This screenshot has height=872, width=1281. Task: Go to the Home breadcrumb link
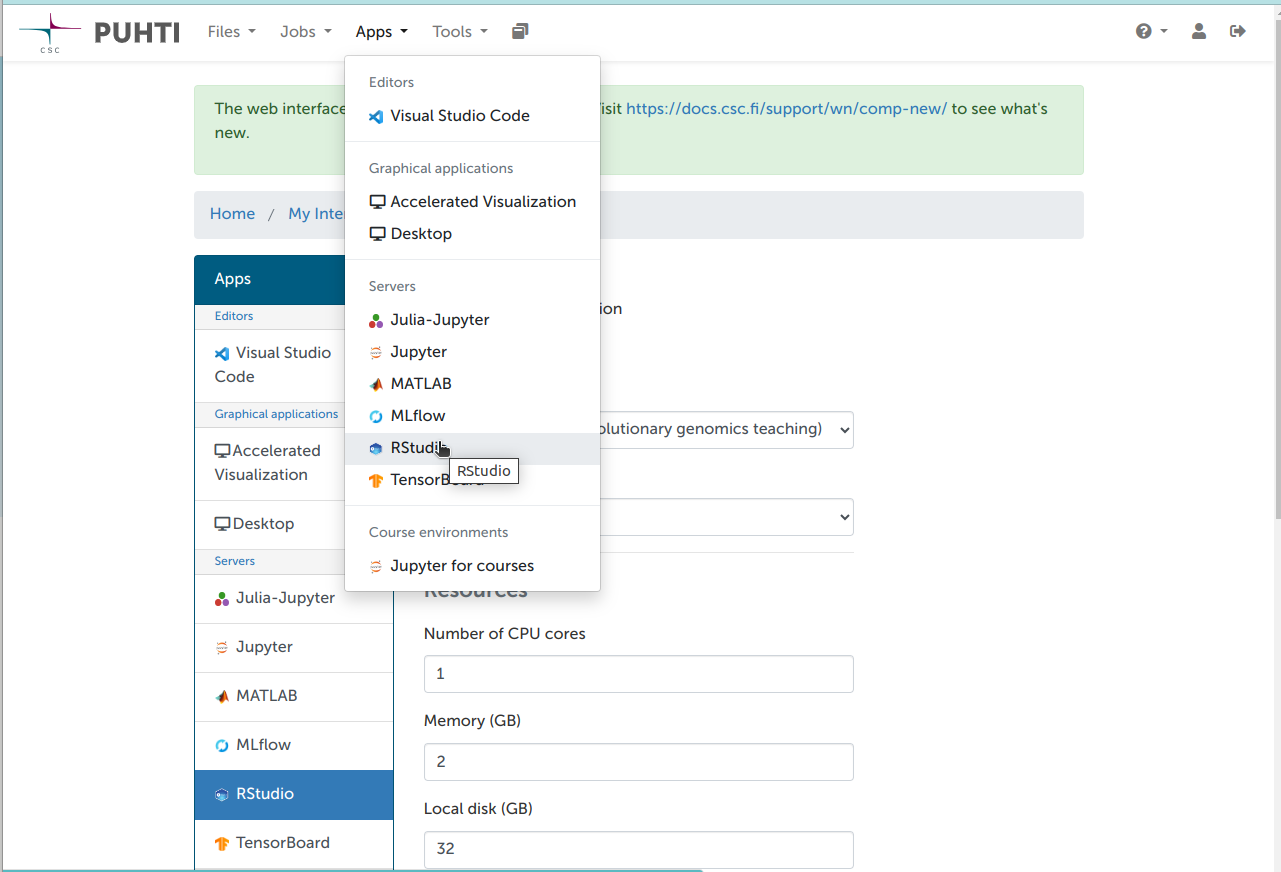coord(232,214)
